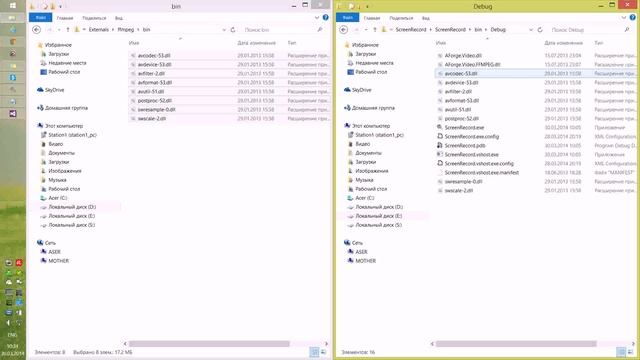This screenshot has width=640, height=360.
Task: Sort by Дата изменения column in Debug window
Action: click(563, 43)
